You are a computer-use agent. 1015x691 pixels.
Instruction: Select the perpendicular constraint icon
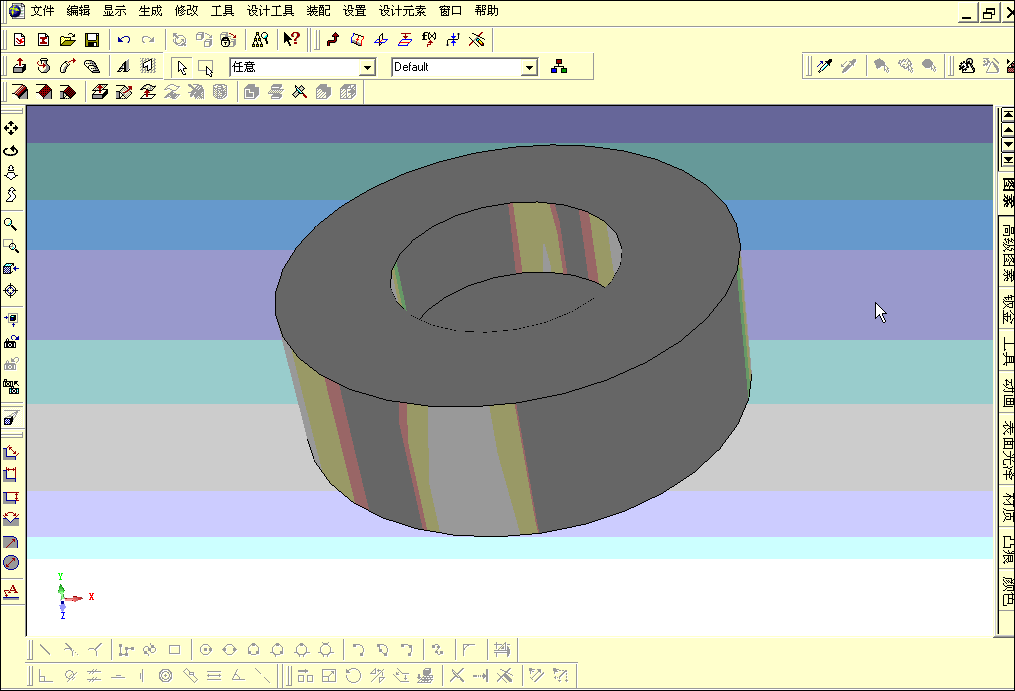point(45,676)
